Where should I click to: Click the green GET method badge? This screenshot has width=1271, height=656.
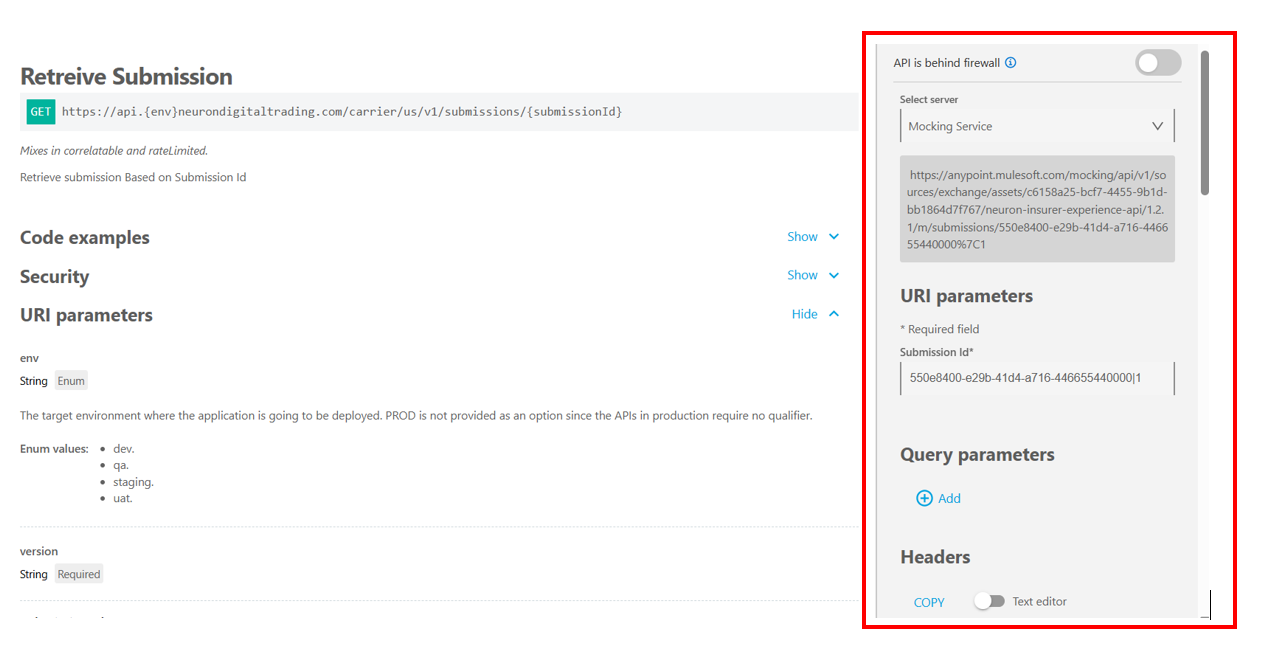(x=40, y=111)
